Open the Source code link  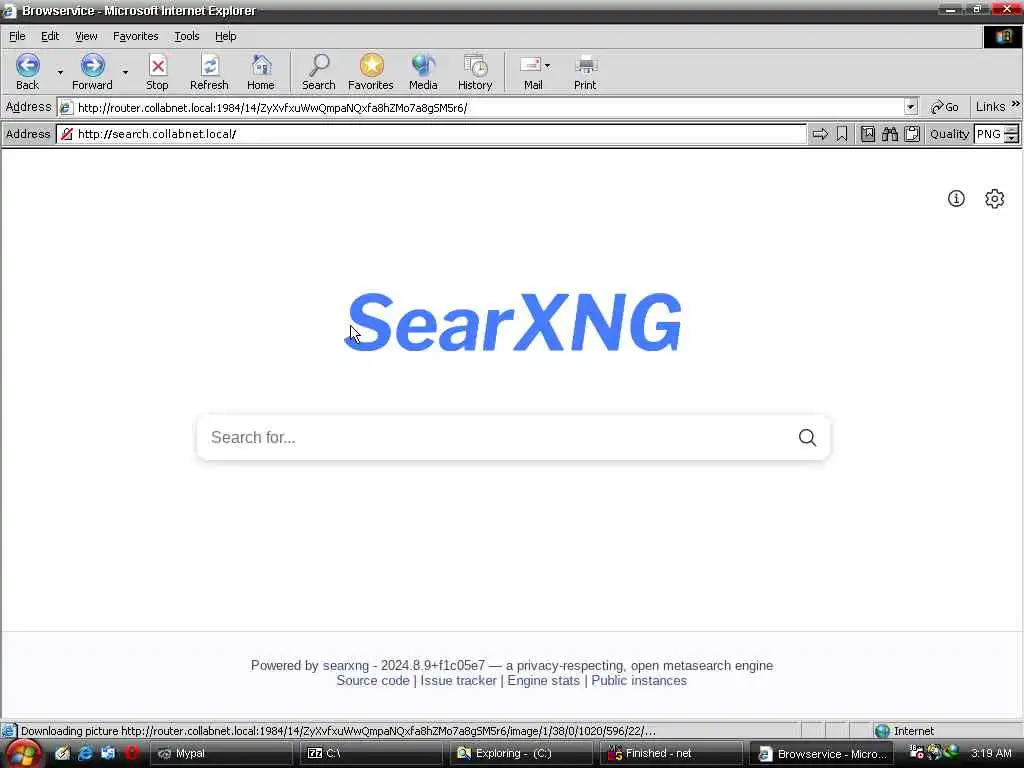pos(373,680)
